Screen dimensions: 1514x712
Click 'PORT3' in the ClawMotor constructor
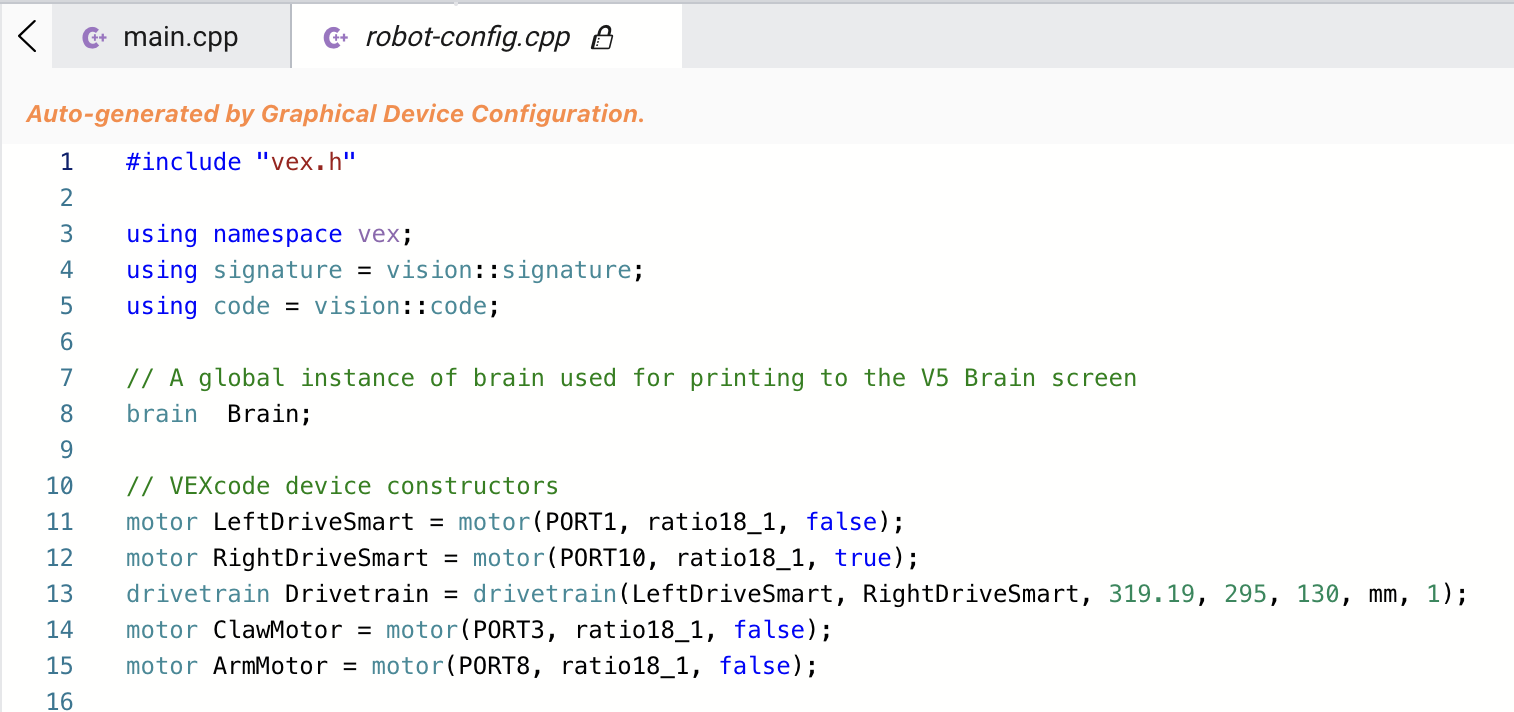point(509,630)
